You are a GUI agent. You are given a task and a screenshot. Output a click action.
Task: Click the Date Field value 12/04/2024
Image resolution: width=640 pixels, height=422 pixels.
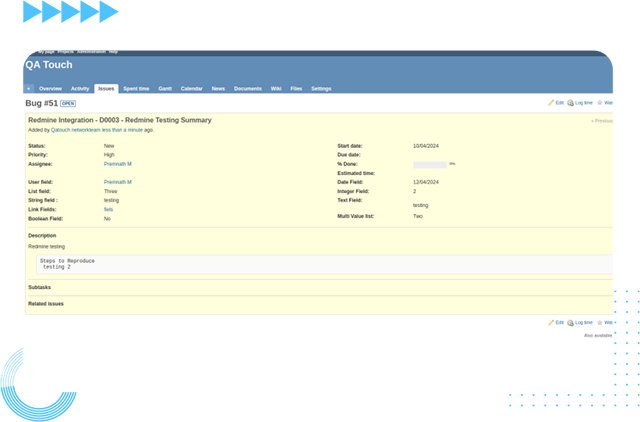(426, 182)
